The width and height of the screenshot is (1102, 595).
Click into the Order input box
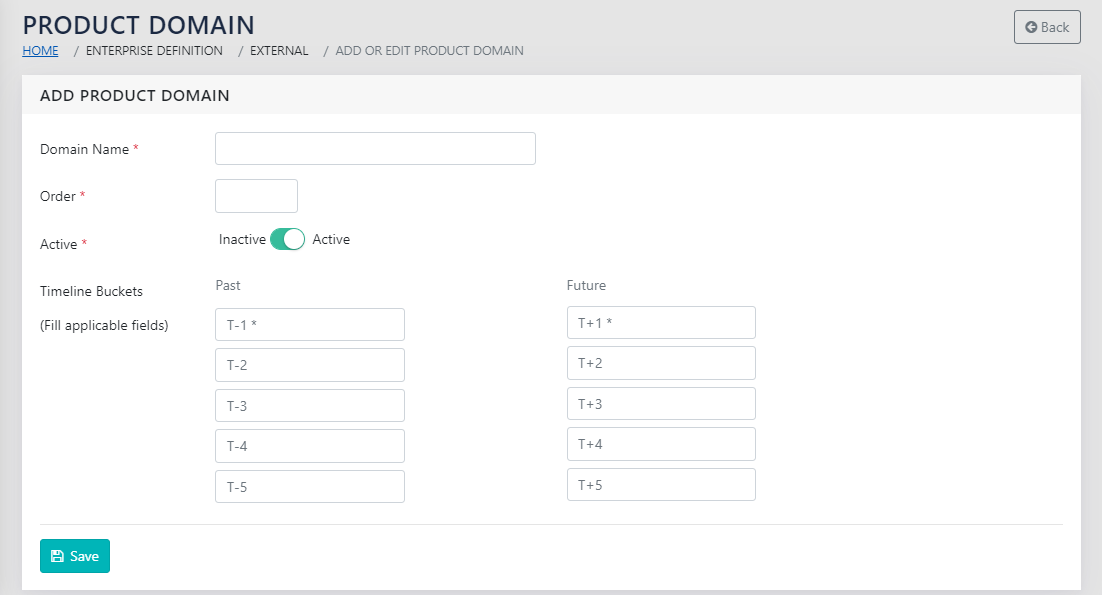[x=256, y=196]
